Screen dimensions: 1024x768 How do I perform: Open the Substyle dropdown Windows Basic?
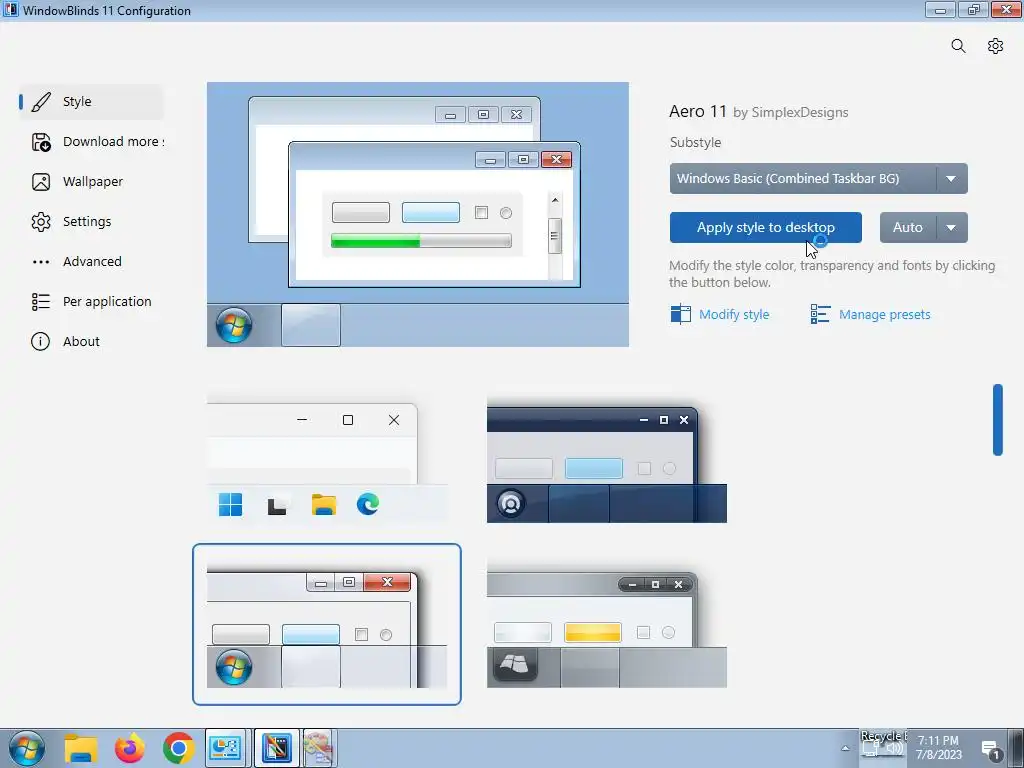[x=818, y=178]
